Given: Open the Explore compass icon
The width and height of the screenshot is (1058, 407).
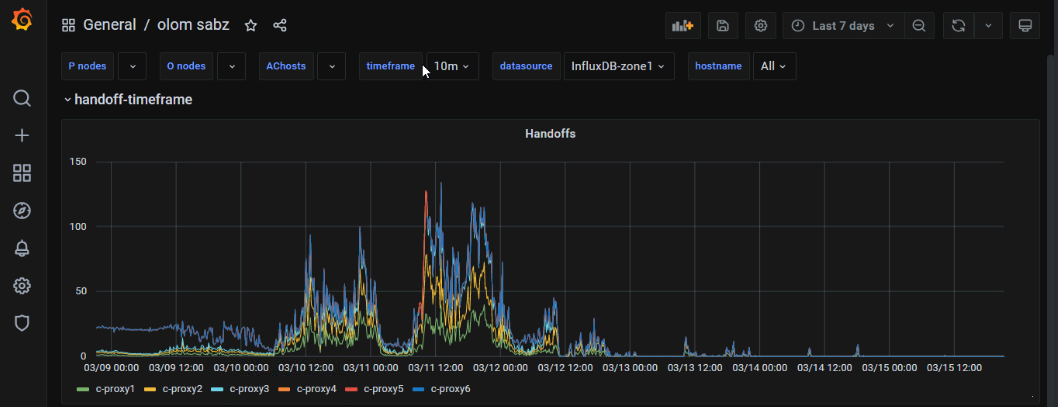Looking at the screenshot, I should point(22,211).
